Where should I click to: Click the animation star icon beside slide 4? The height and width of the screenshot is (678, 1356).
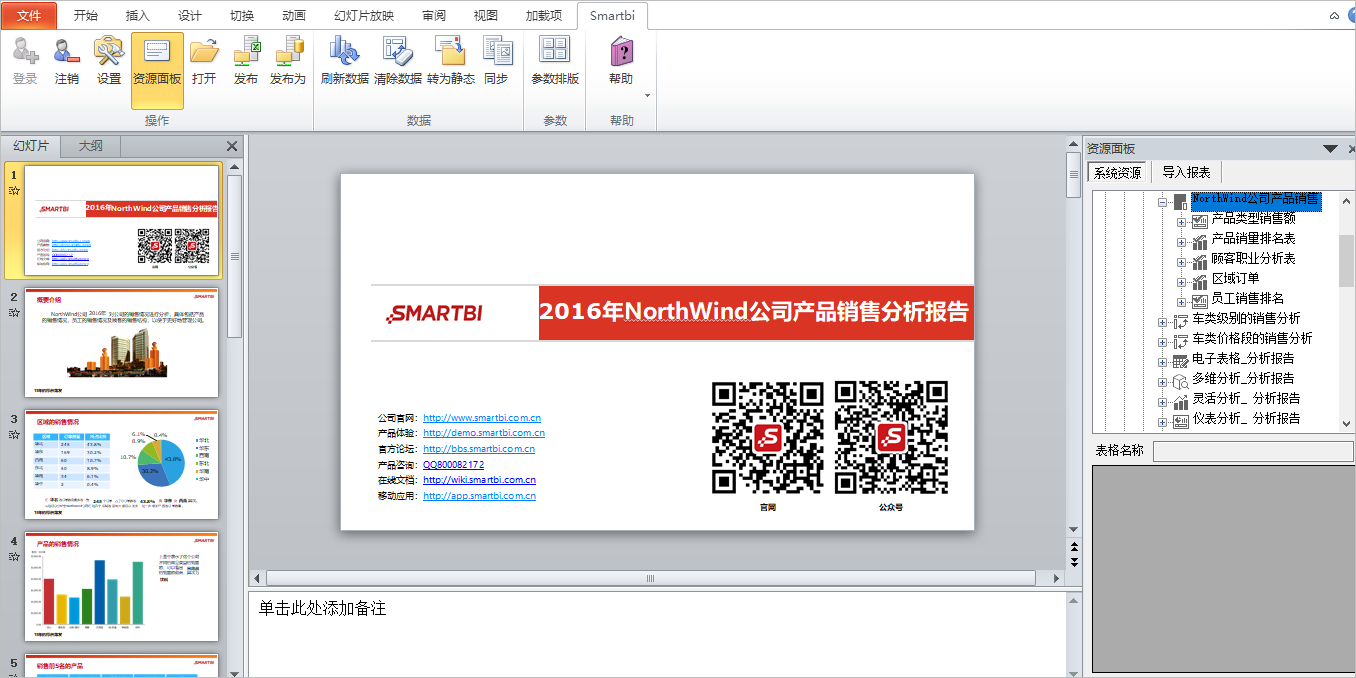(x=14, y=557)
